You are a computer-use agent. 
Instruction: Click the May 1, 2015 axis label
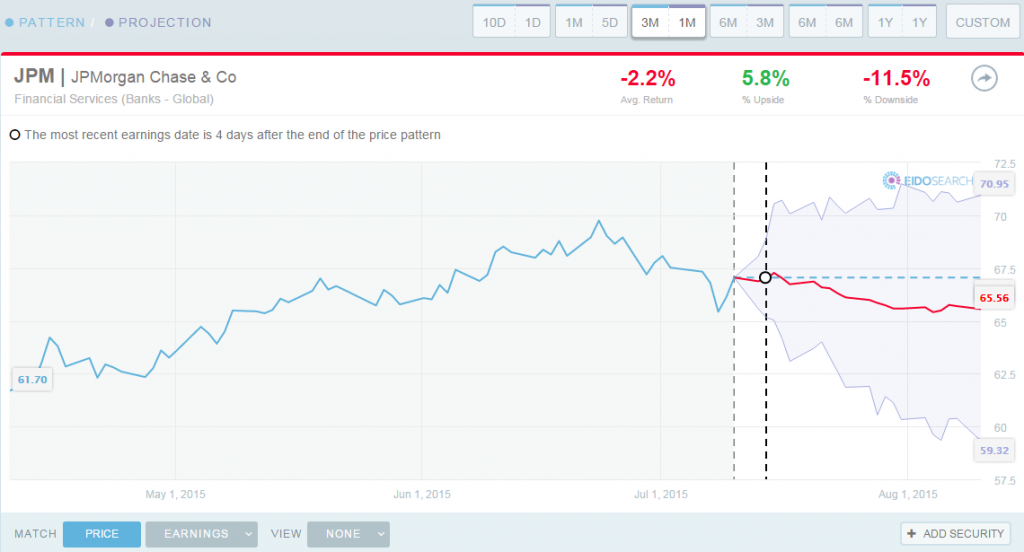[x=175, y=495]
